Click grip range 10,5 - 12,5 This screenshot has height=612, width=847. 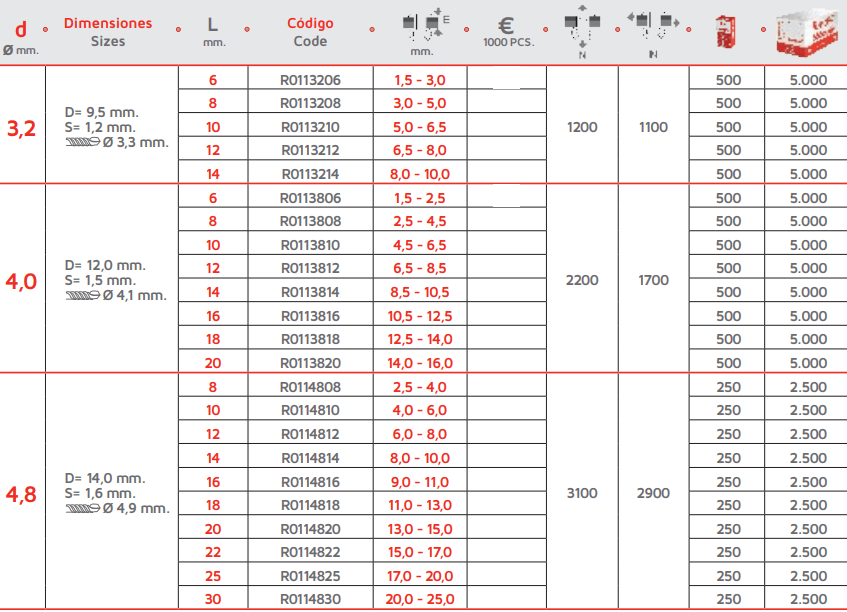[x=420, y=315]
